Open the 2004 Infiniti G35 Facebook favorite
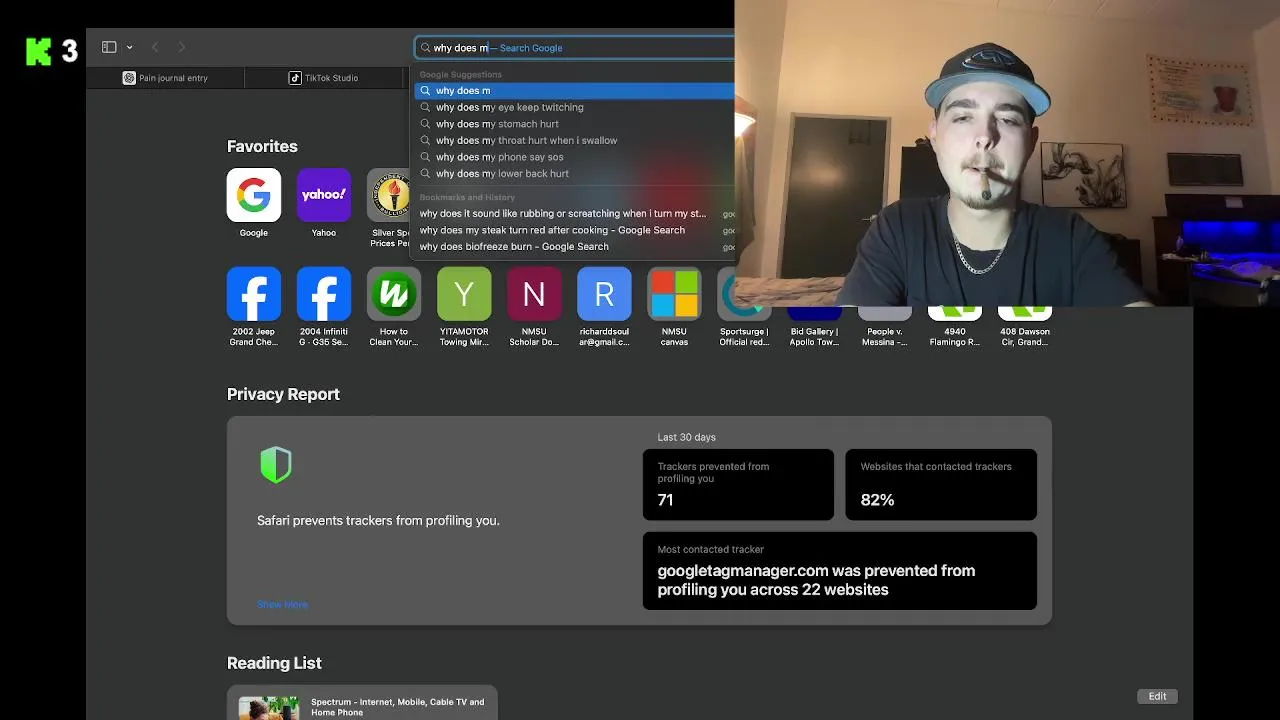 [x=324, y=294]
